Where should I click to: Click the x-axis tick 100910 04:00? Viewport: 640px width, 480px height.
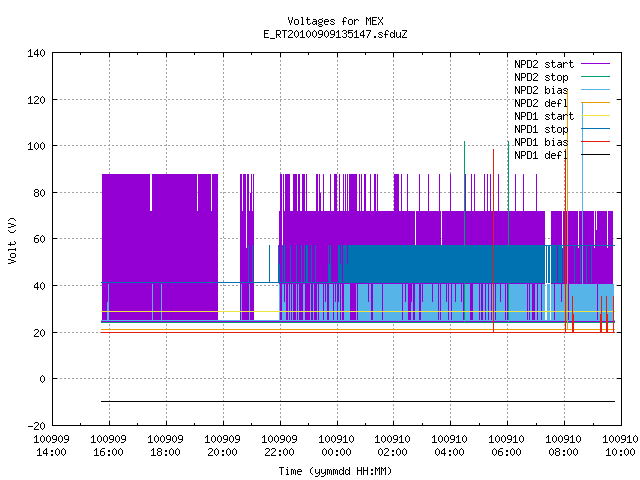tap(450, 446)
